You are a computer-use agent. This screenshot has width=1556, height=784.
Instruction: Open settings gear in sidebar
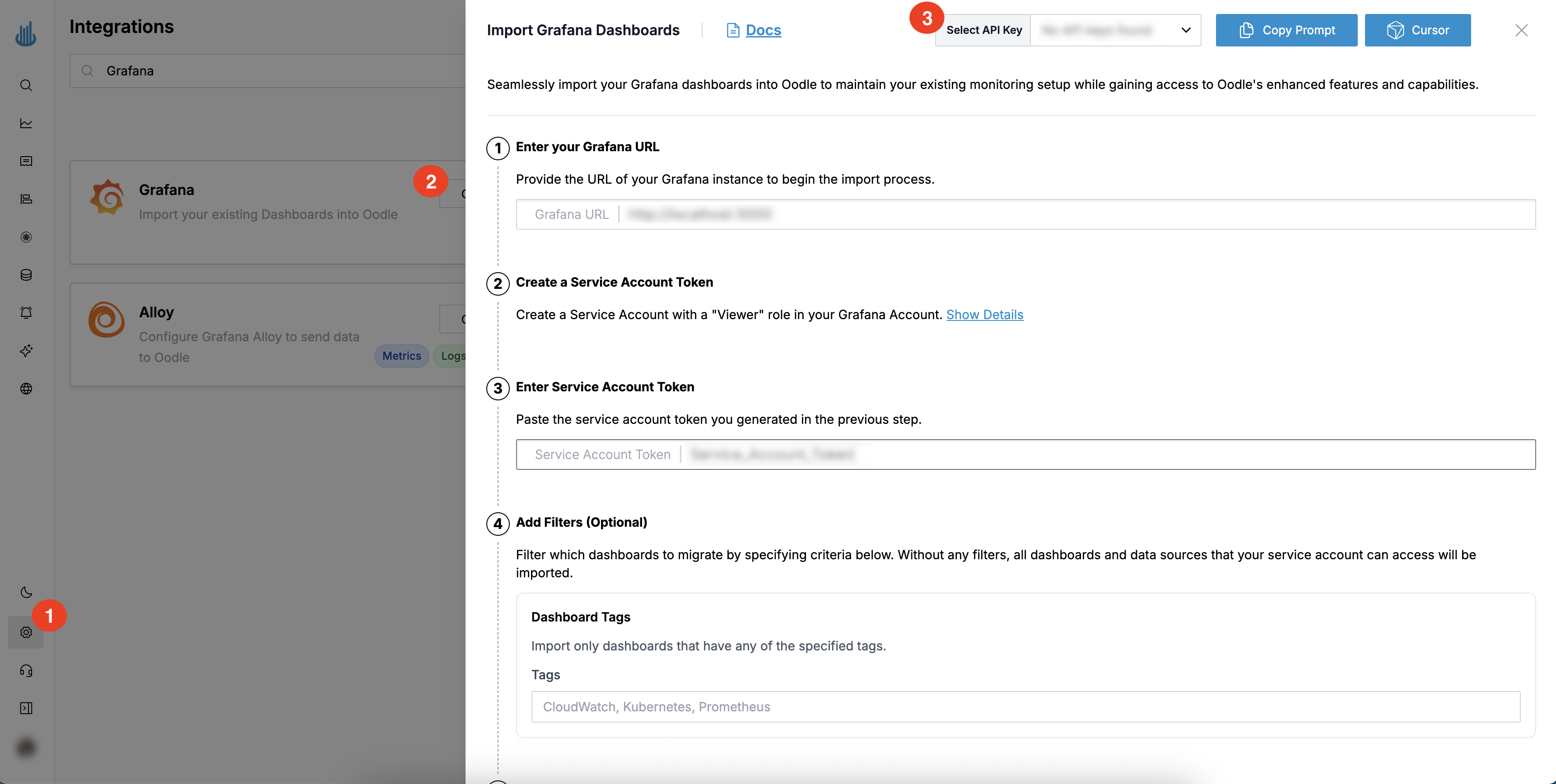pyautogui.click(x=26, y=632)
